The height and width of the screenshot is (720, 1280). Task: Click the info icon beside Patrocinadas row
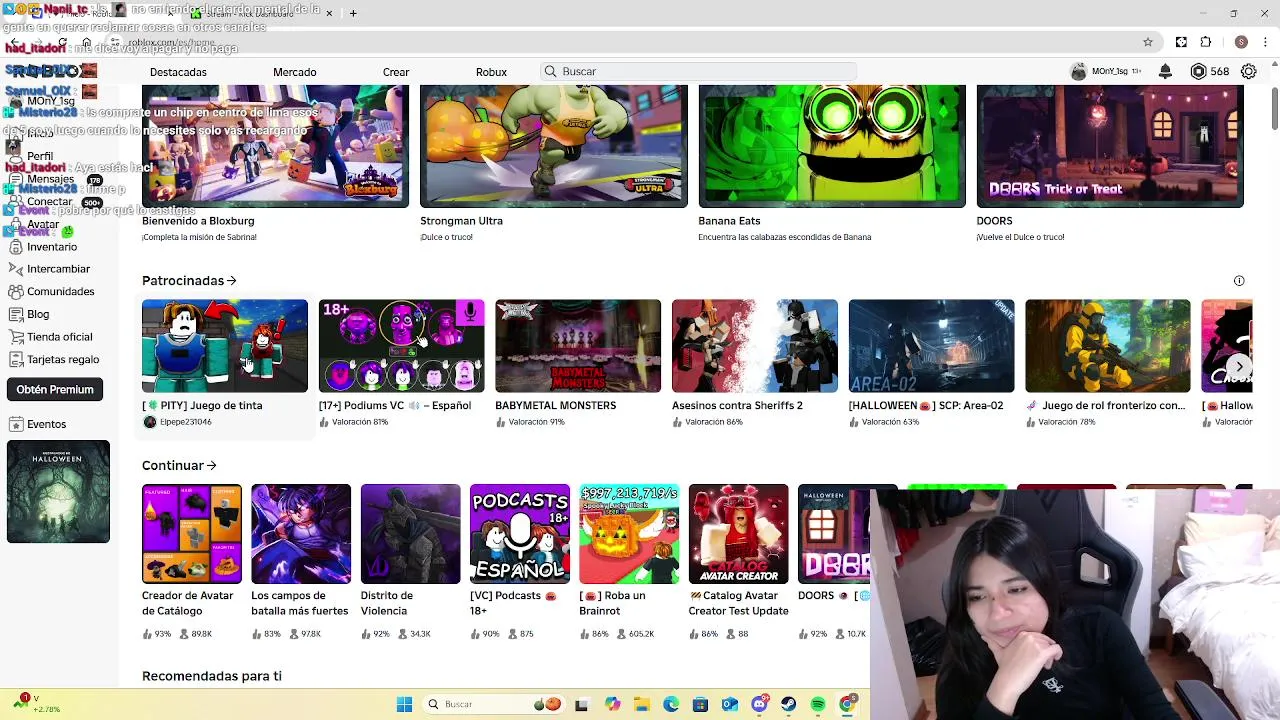[1239, 281]
